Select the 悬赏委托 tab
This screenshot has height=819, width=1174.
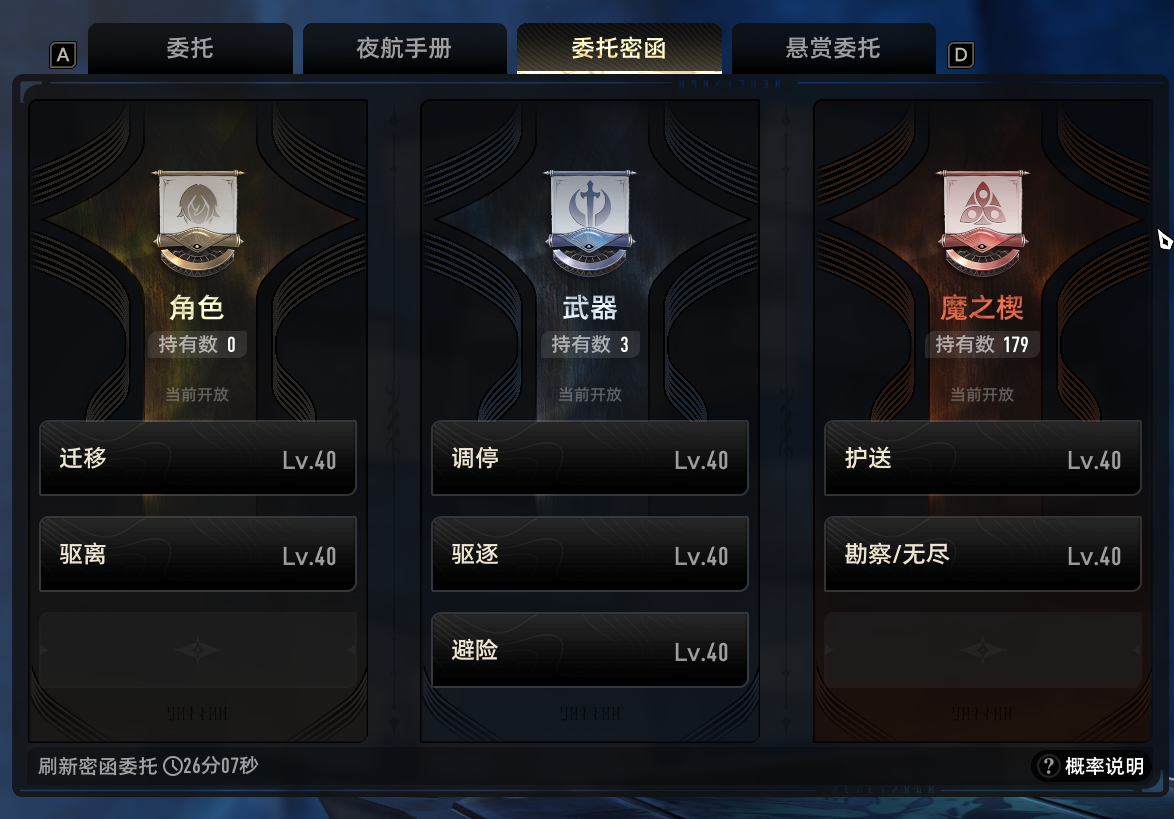[x=833, y=49]
